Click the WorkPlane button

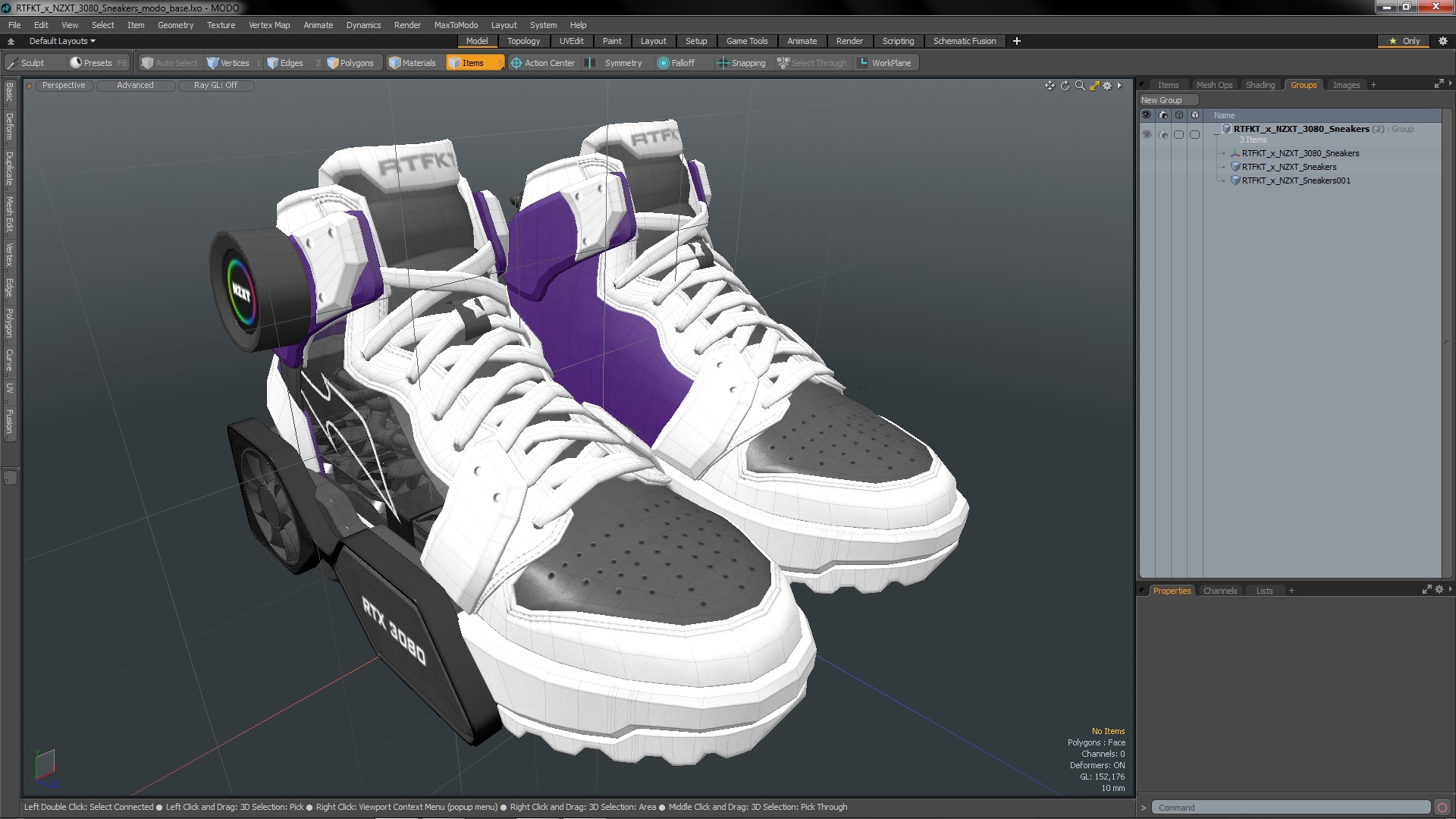point(885,63)
